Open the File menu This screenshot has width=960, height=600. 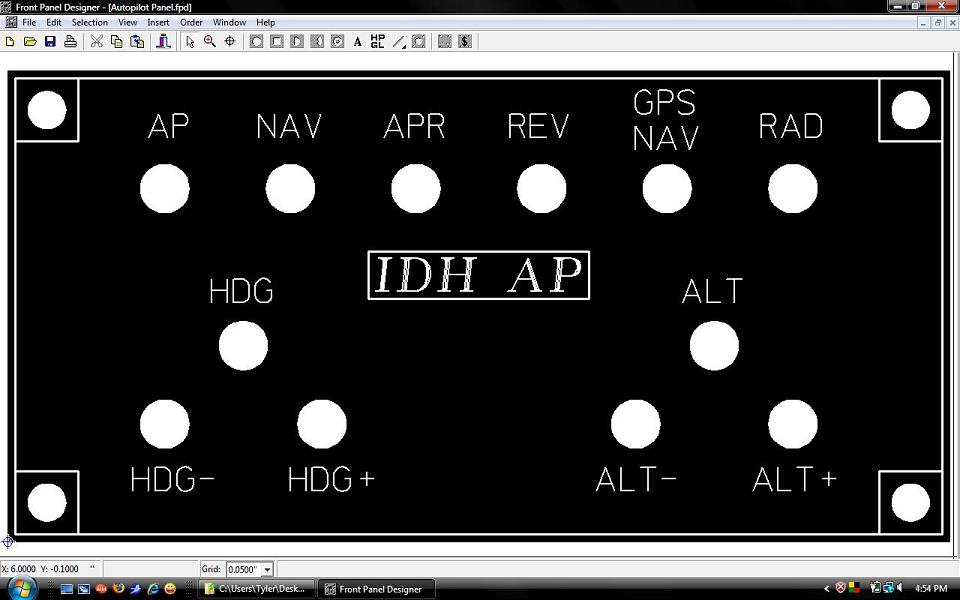pyautogui.click(x=29, y=23)
